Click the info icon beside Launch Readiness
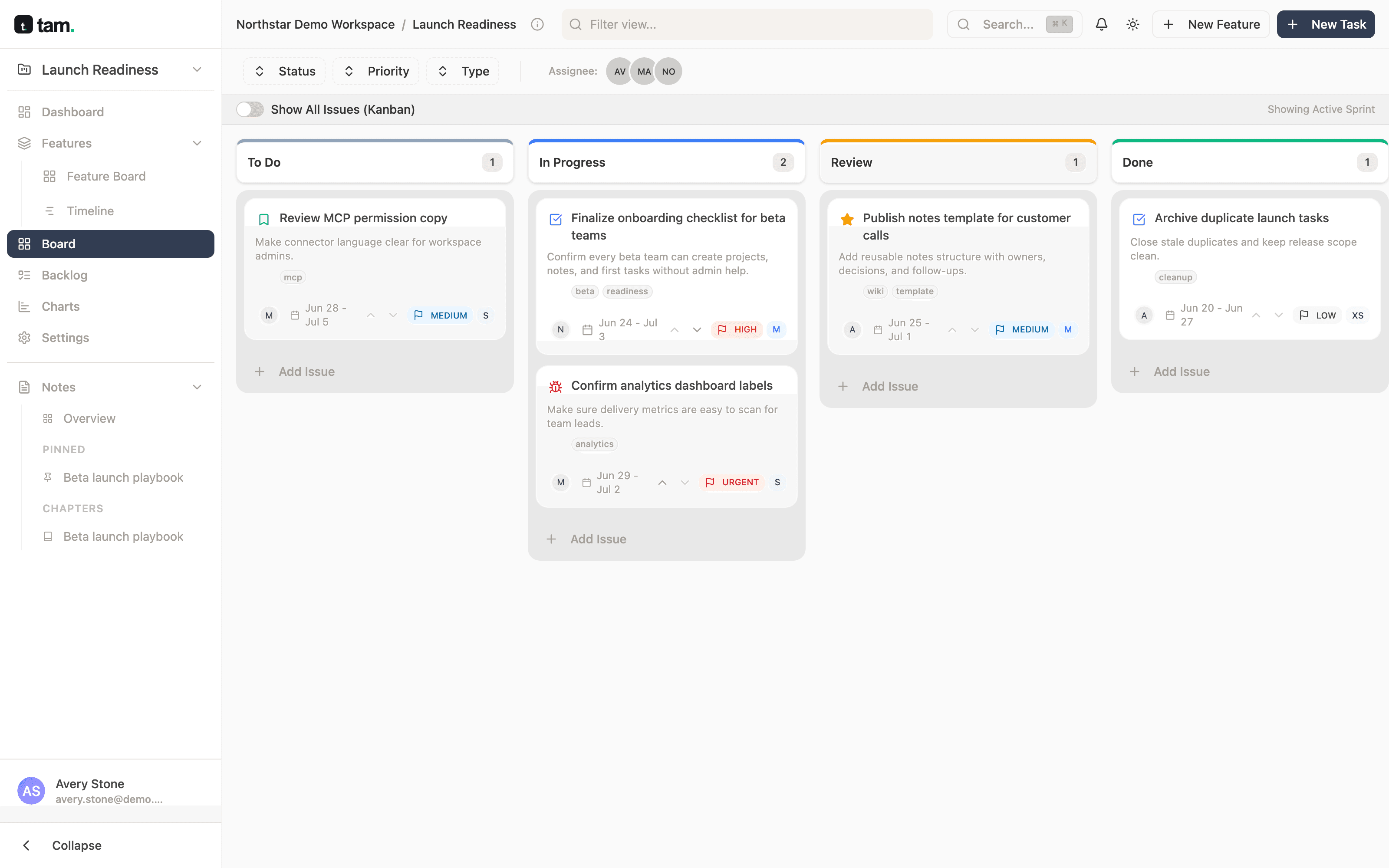Image resolution: width=1389 pixels, height=868 pixels. (x=537, y=24)
